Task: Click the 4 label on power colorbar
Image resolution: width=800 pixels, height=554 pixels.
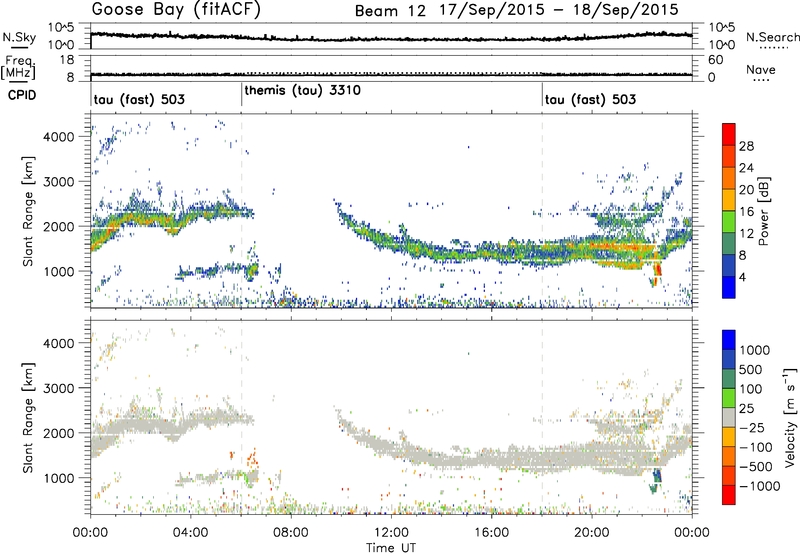Action: pyautogui.click(x=742, y=278)
